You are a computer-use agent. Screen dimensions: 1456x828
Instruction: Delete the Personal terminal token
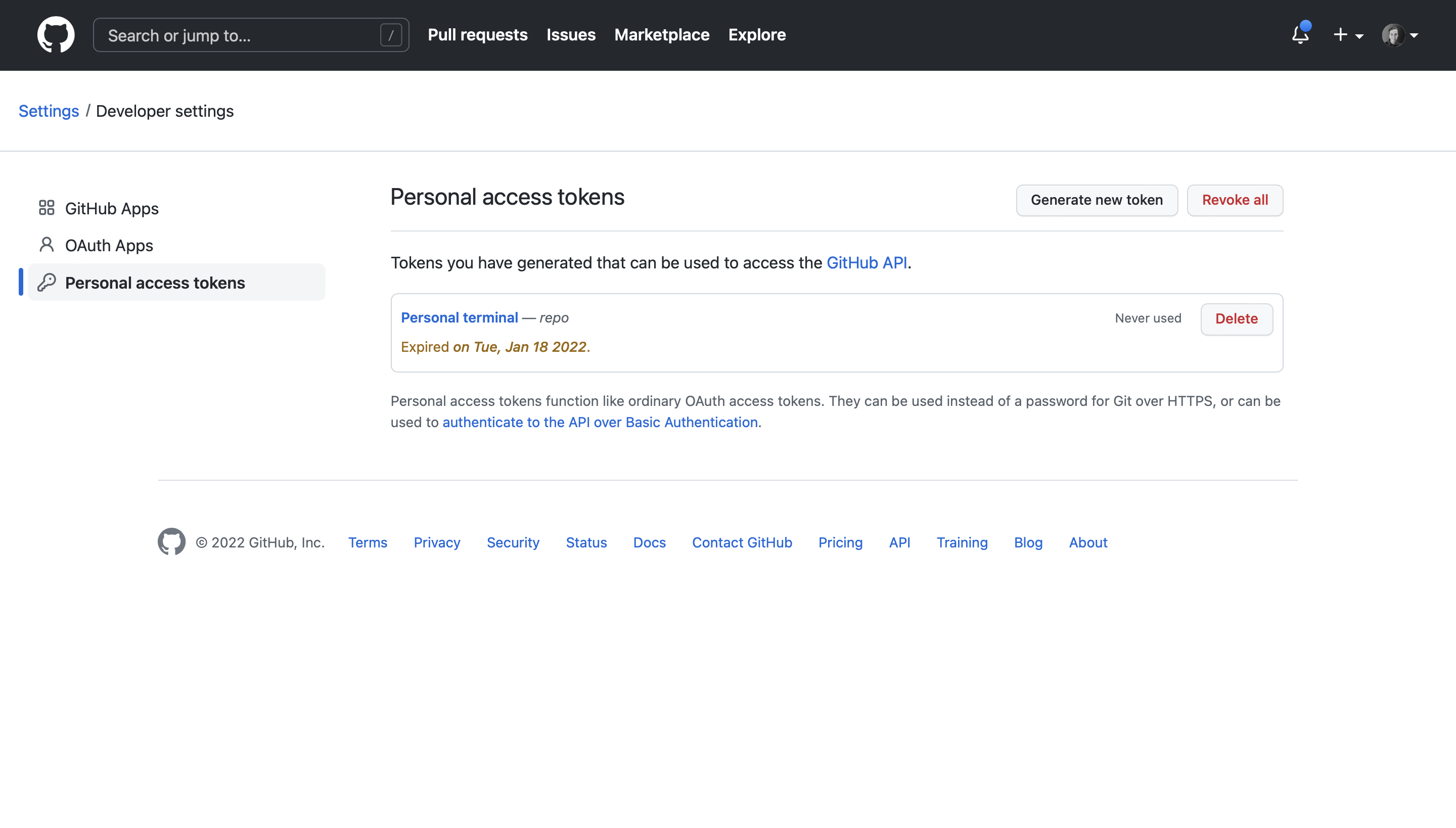point(1236,319)
